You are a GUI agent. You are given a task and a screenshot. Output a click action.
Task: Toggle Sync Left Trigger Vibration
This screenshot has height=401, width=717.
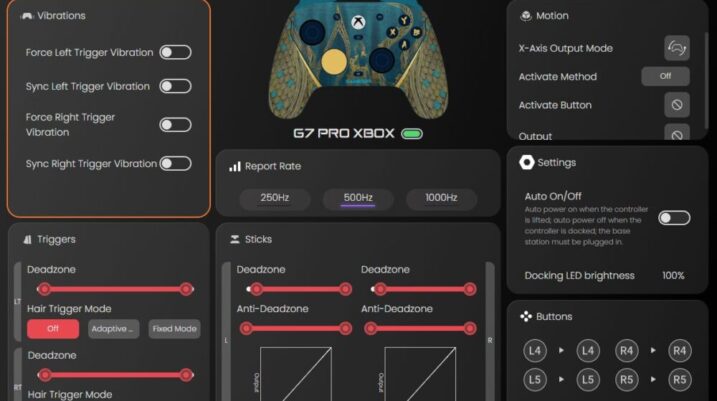[x=175, y=86]
